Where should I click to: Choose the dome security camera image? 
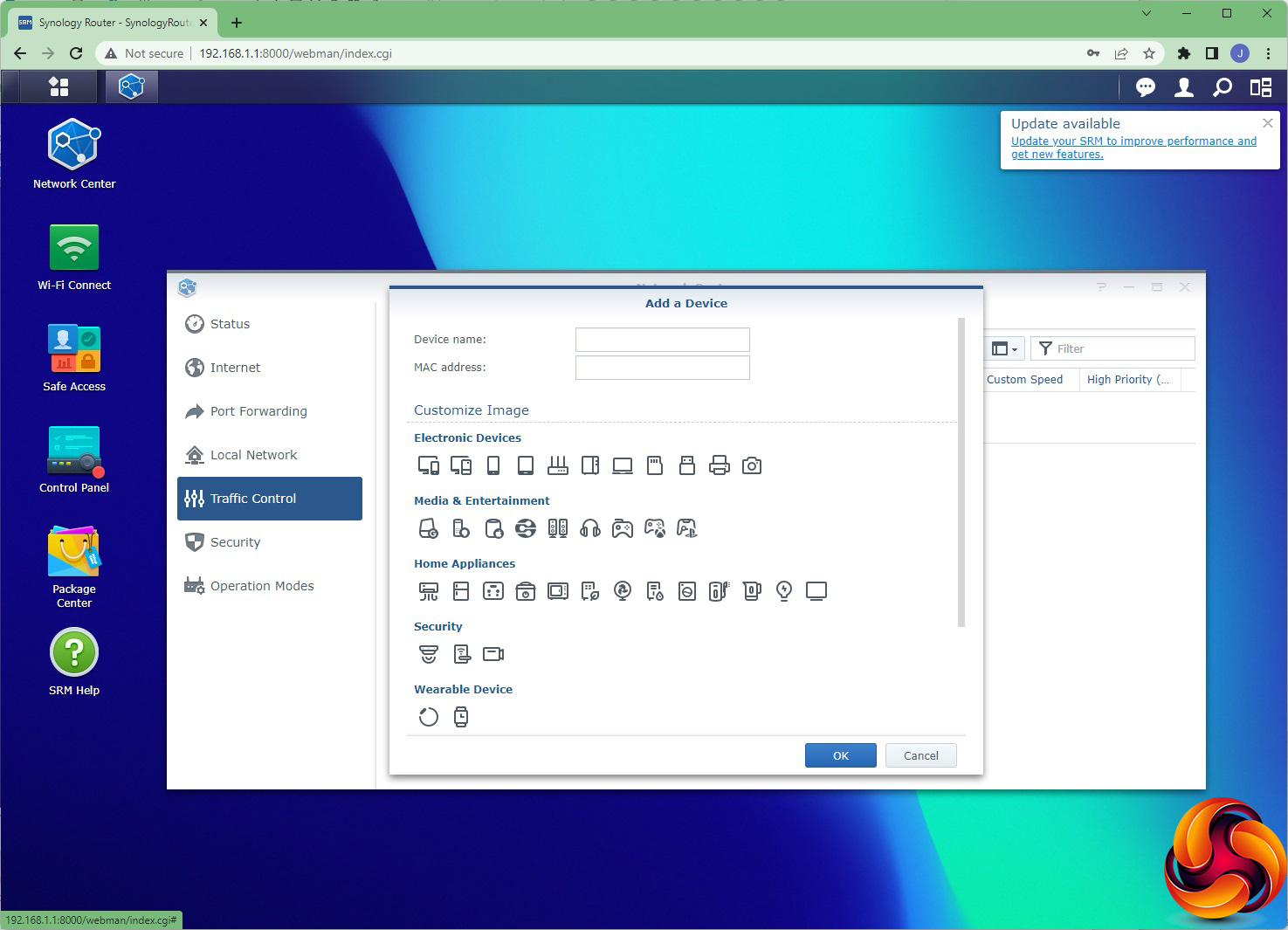(x=429, y=654)
